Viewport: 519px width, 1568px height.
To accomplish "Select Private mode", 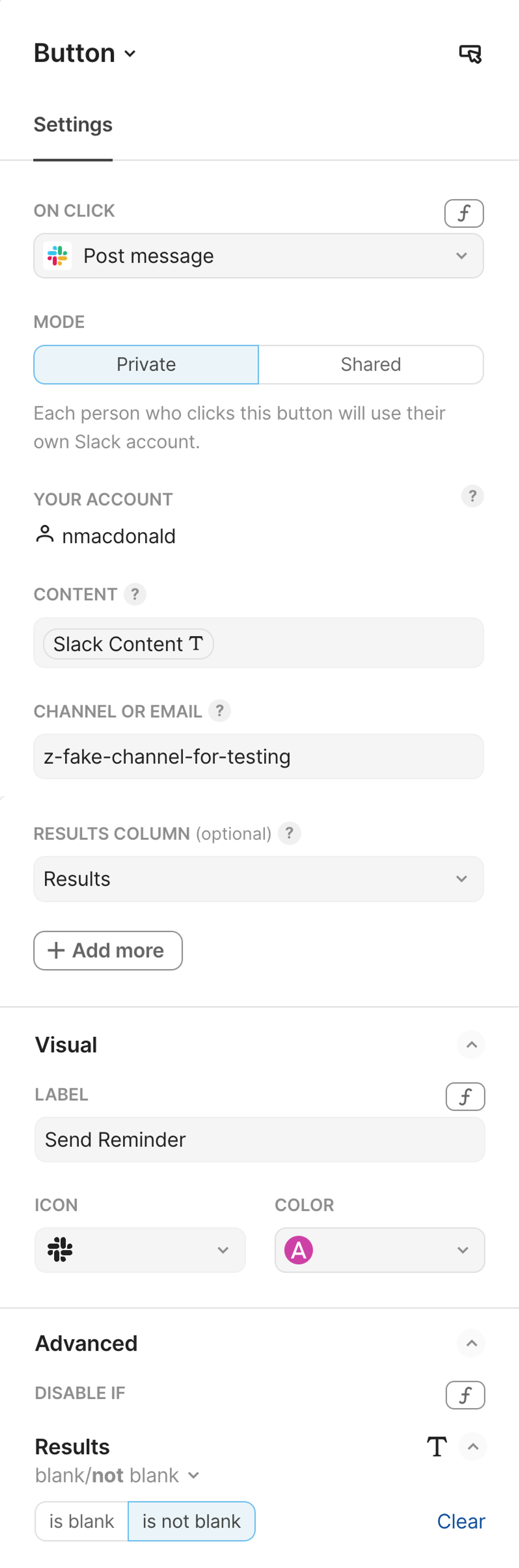I will 146,365.
